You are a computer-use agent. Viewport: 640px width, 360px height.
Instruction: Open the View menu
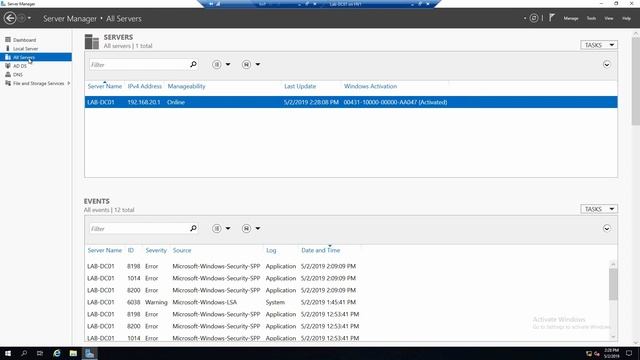pyautogui.click(x=609, y=18)
